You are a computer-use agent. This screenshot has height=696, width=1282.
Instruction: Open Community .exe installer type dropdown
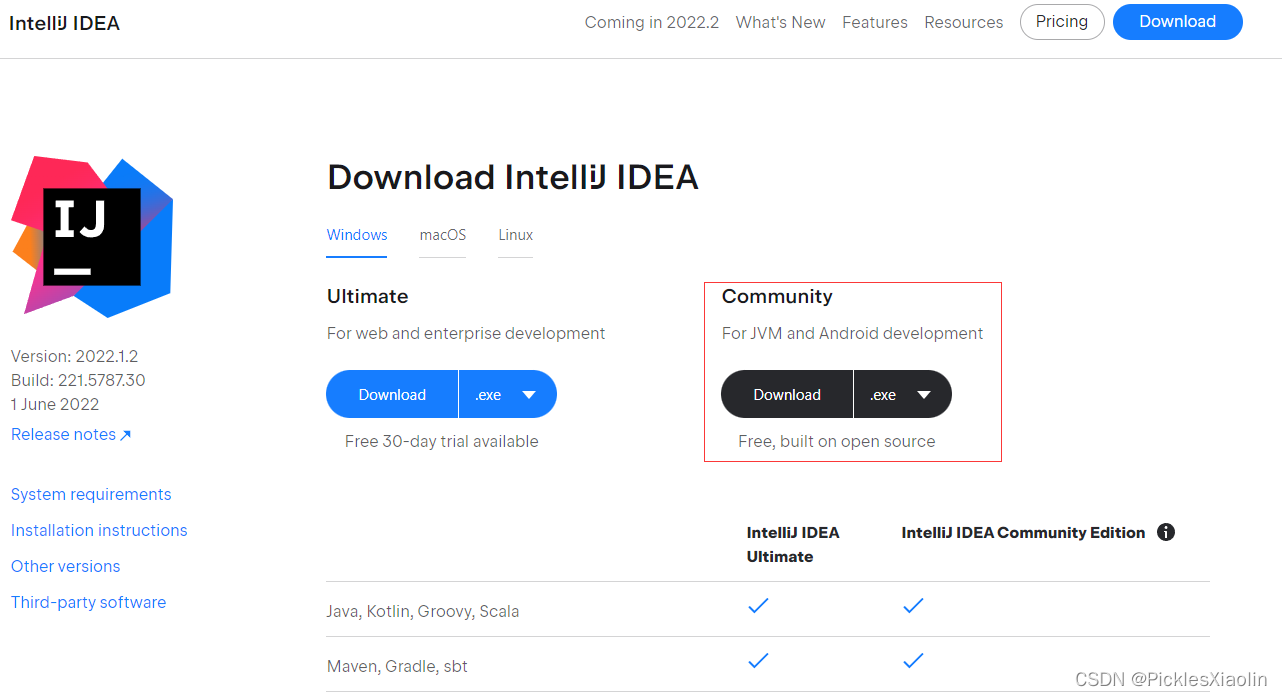point(903,395)
